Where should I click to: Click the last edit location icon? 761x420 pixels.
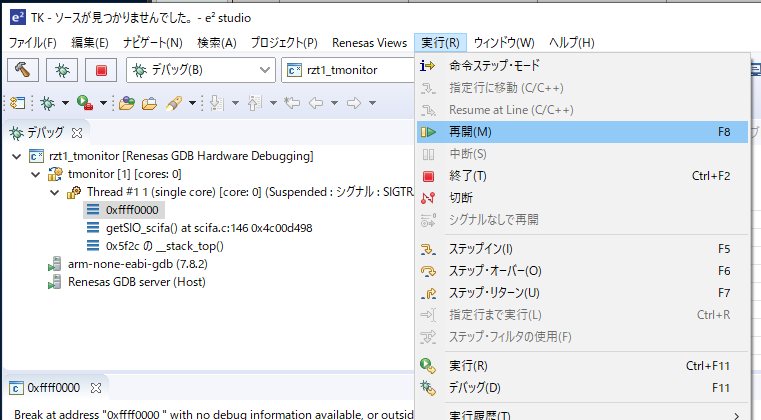(292, 103)
